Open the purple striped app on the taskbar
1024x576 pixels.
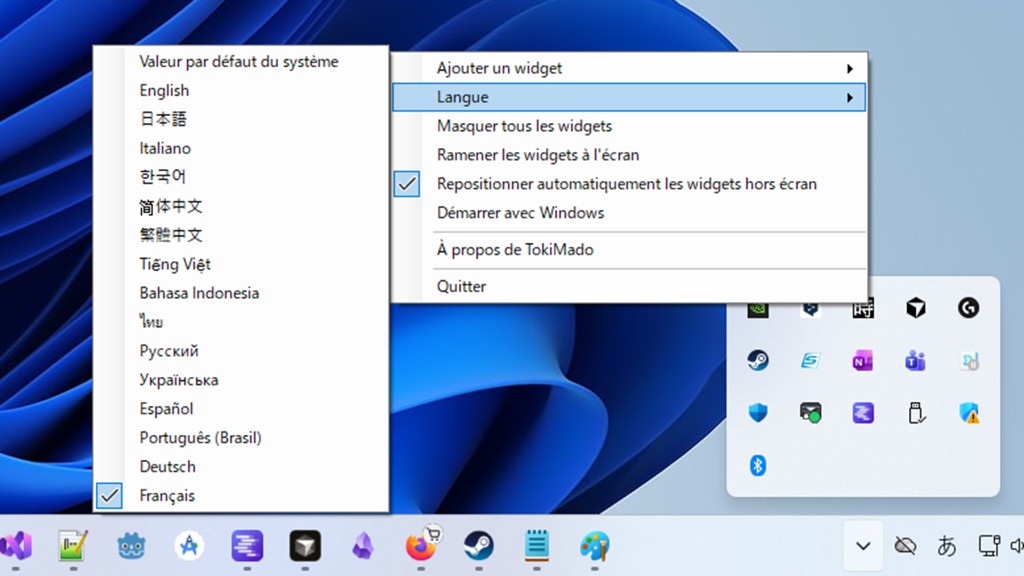[x=247, y=546]
